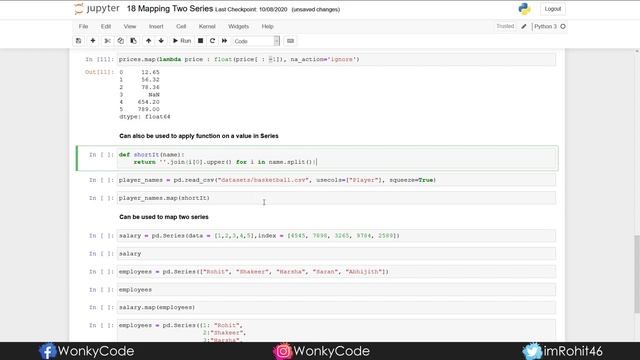This screenshot has height=360, width=640.
Task: Click the dtype: float64 output line
Action: 144,117
